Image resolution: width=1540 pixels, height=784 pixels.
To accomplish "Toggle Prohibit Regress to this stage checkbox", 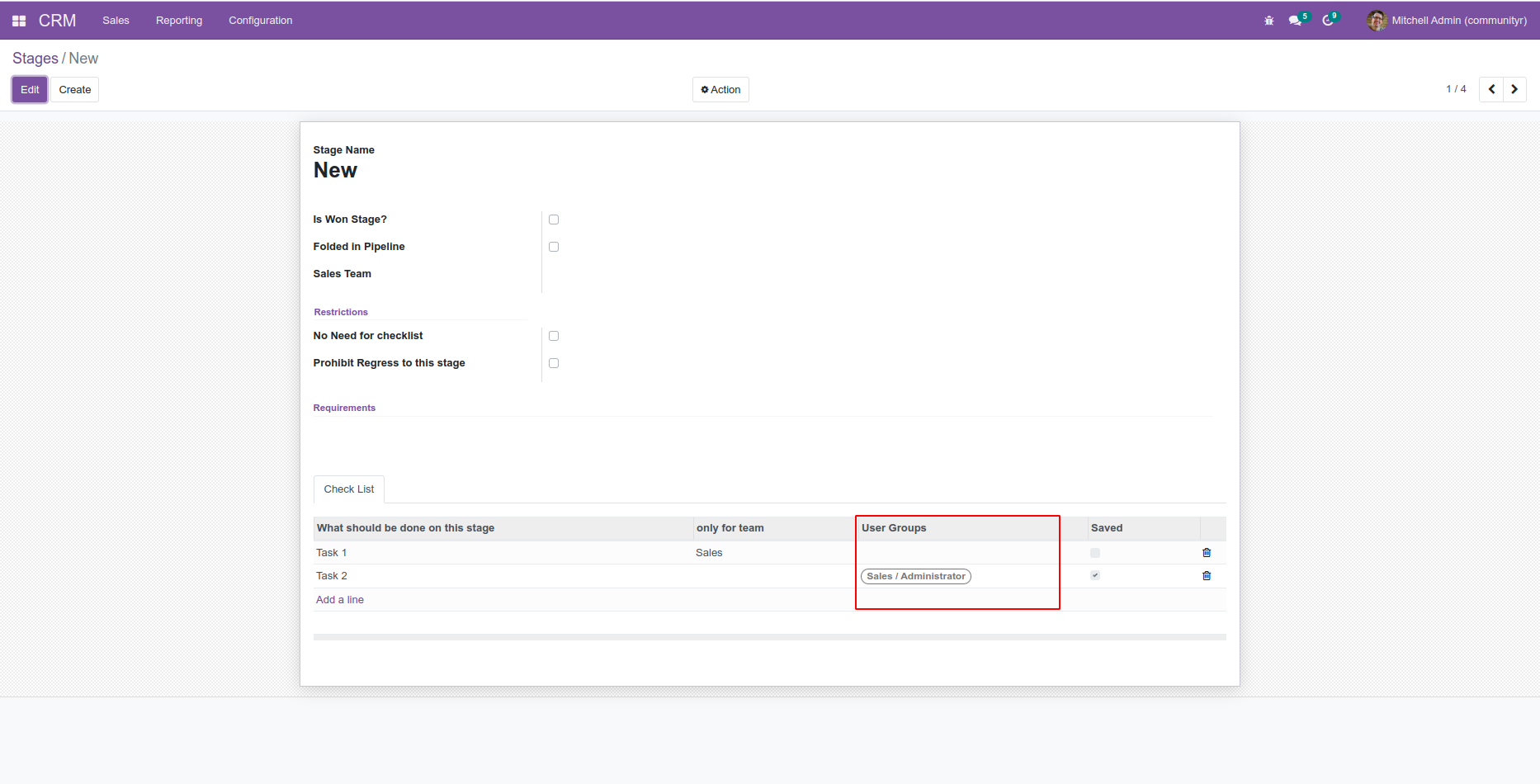I will click(x=554, y=363).
